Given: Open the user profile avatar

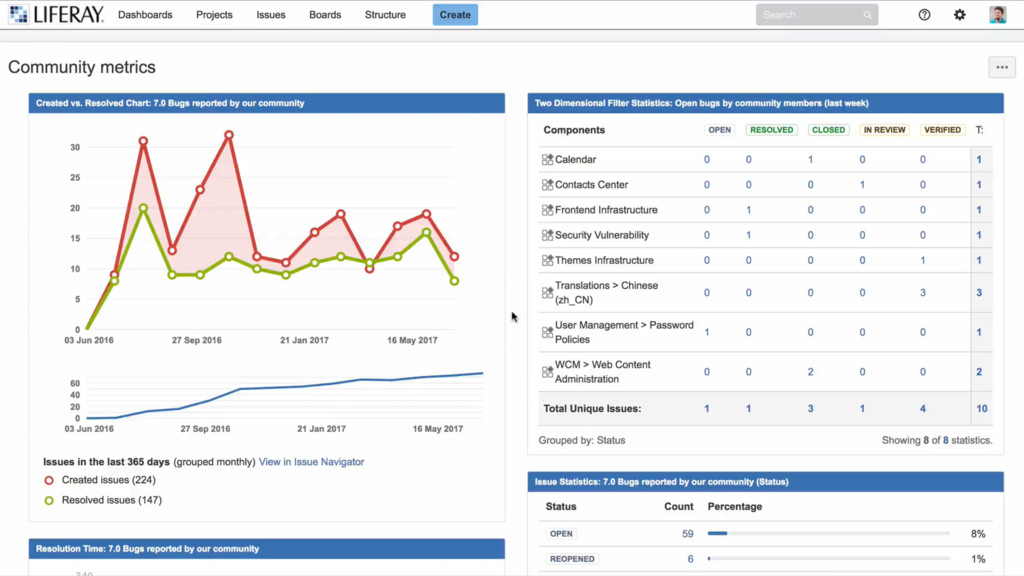Looking at the screenshot, I should tap(997, 15).
